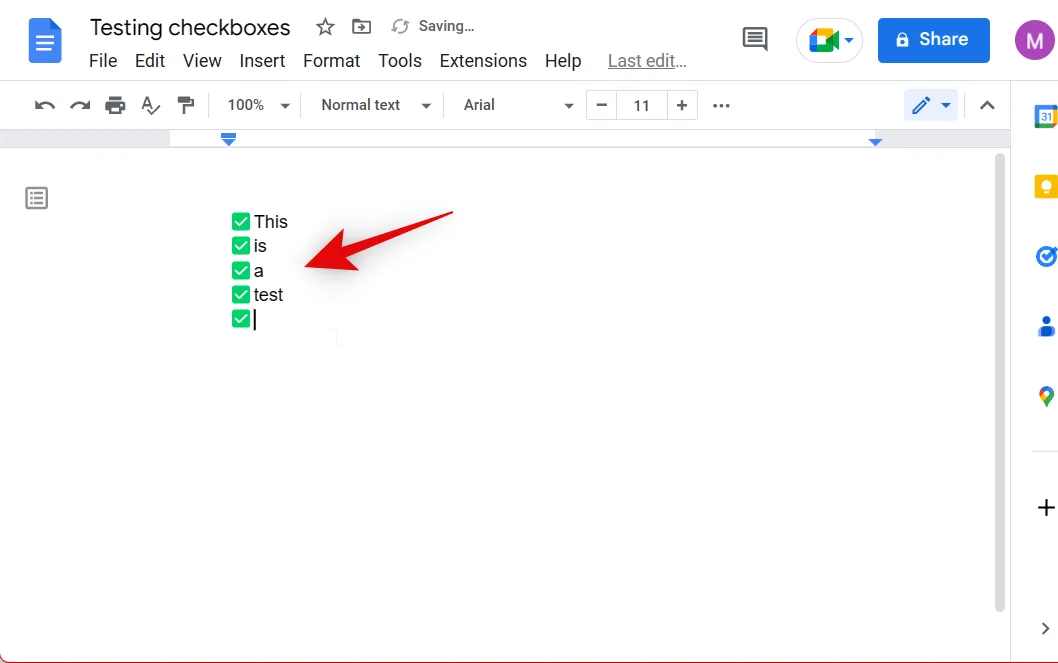Viewport: 1058px width, 663px height.
Task: Click the Testing checkboxes title field
Action: point(190,28)
